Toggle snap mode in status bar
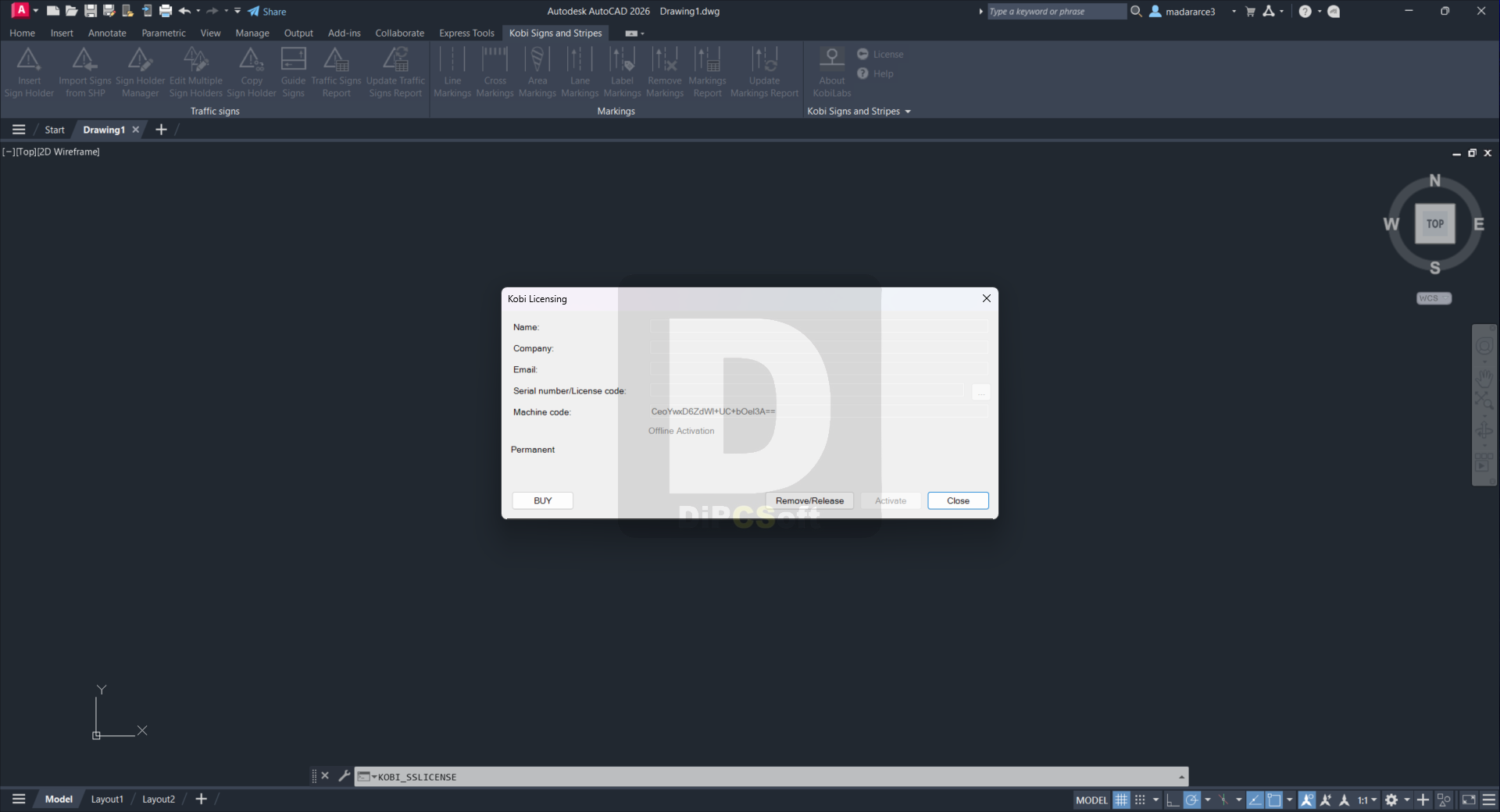Screen dimensions: 1500x812 pos(1140,800)
